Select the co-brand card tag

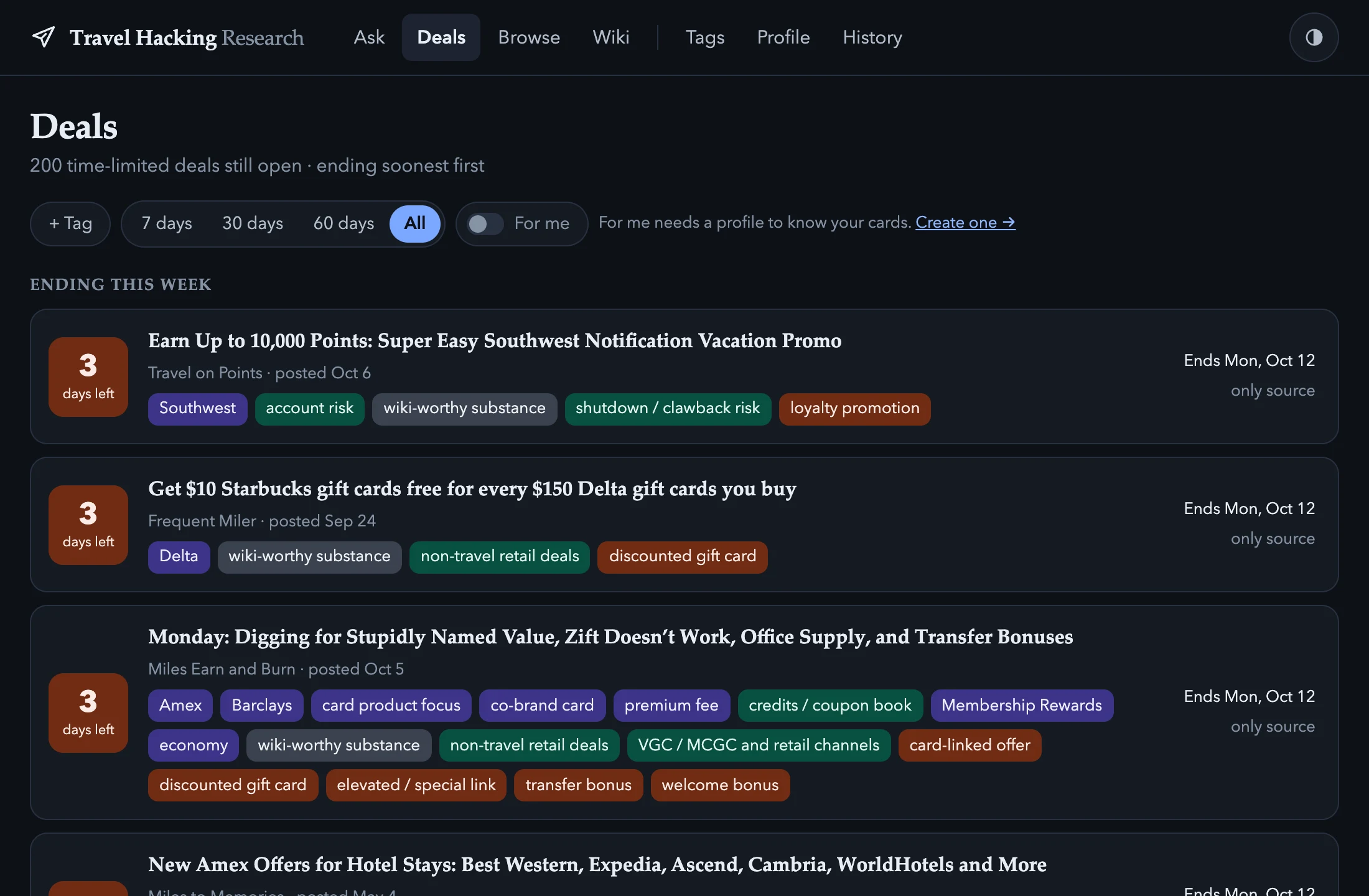[x=542, y=706]
